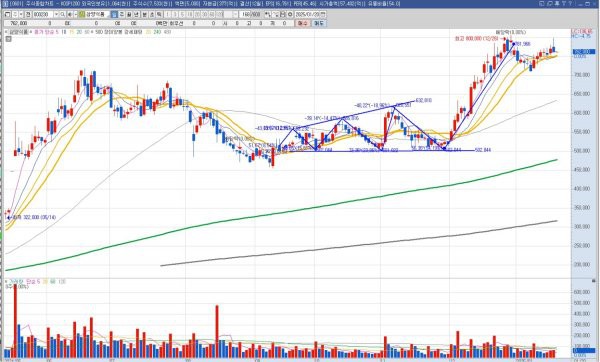The width and height of the screenshot is (600, 362).
Task: Open the dropdown next to the minute-interval buttons
Action: pyautogui.click(x=235, y=14)
